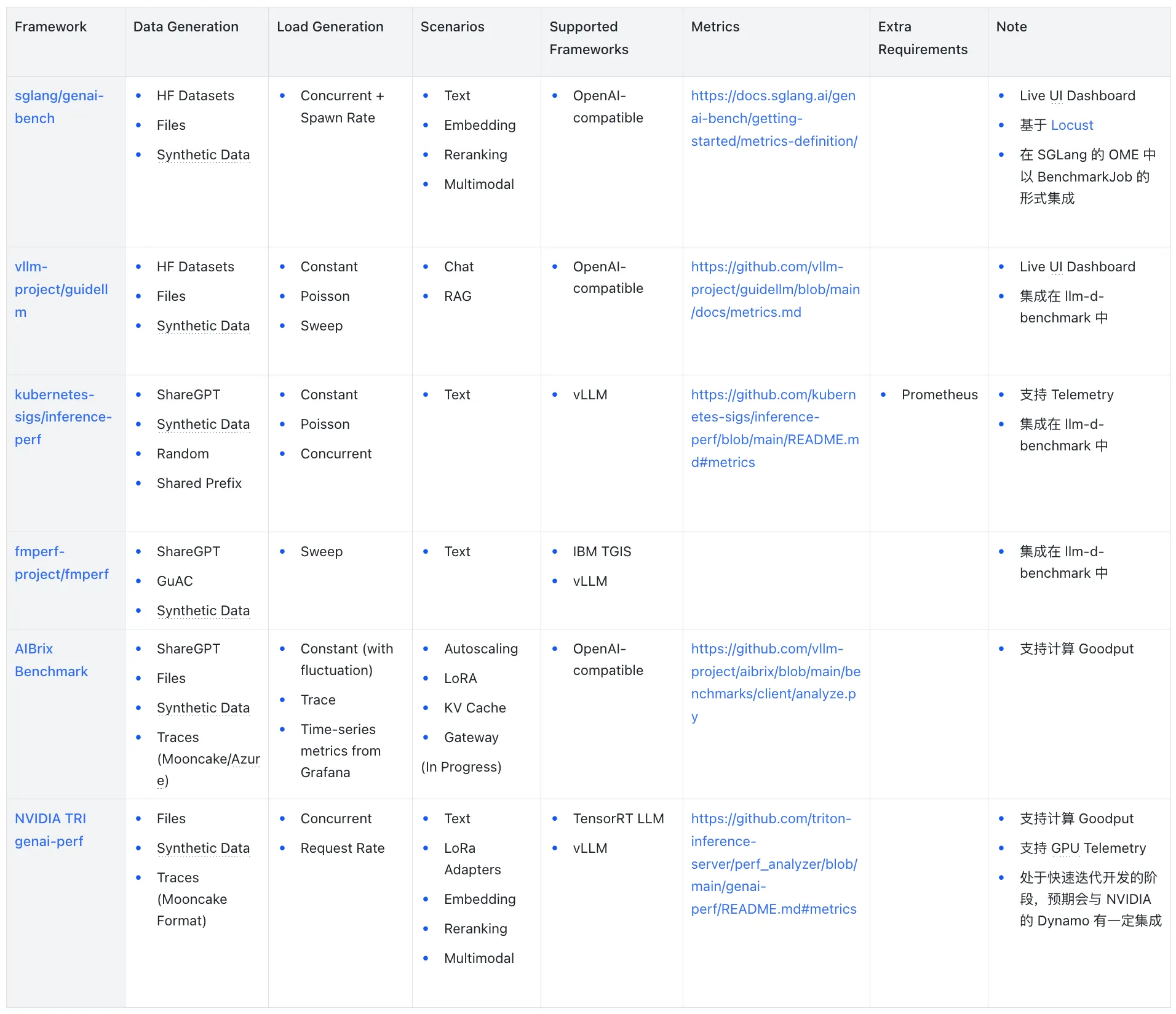1176x1014 pixels.
Task: Click the Framework column header
Action: pos(50,27)
